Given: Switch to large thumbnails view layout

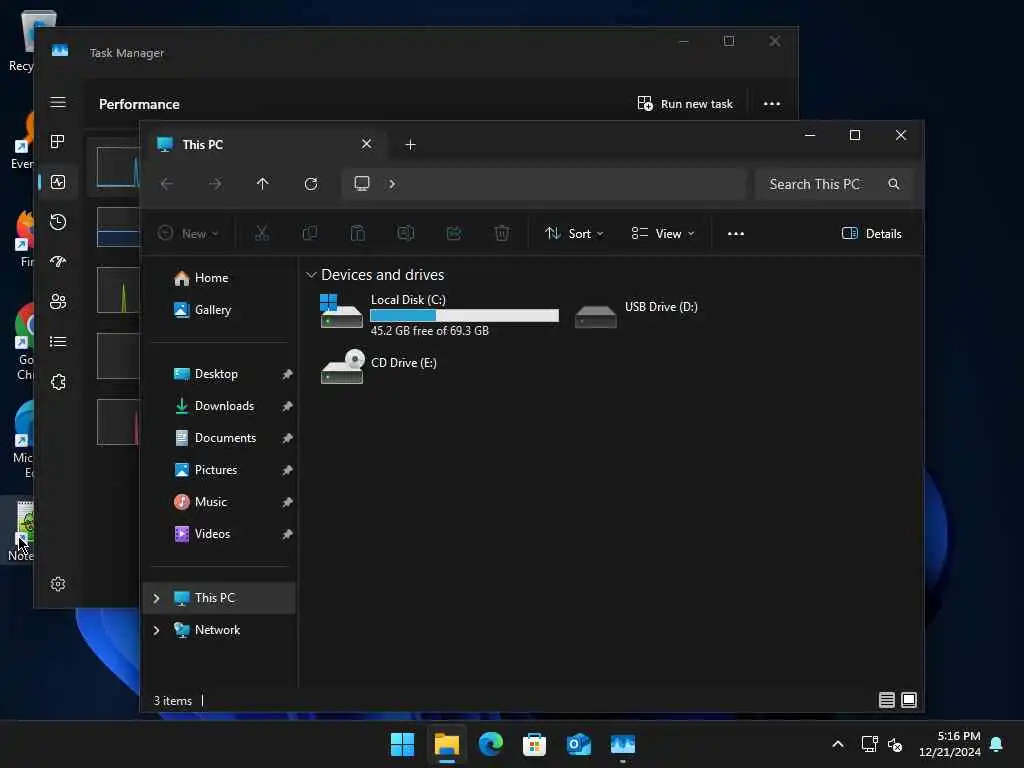Looking at the screenshot, I should [909, 700].
